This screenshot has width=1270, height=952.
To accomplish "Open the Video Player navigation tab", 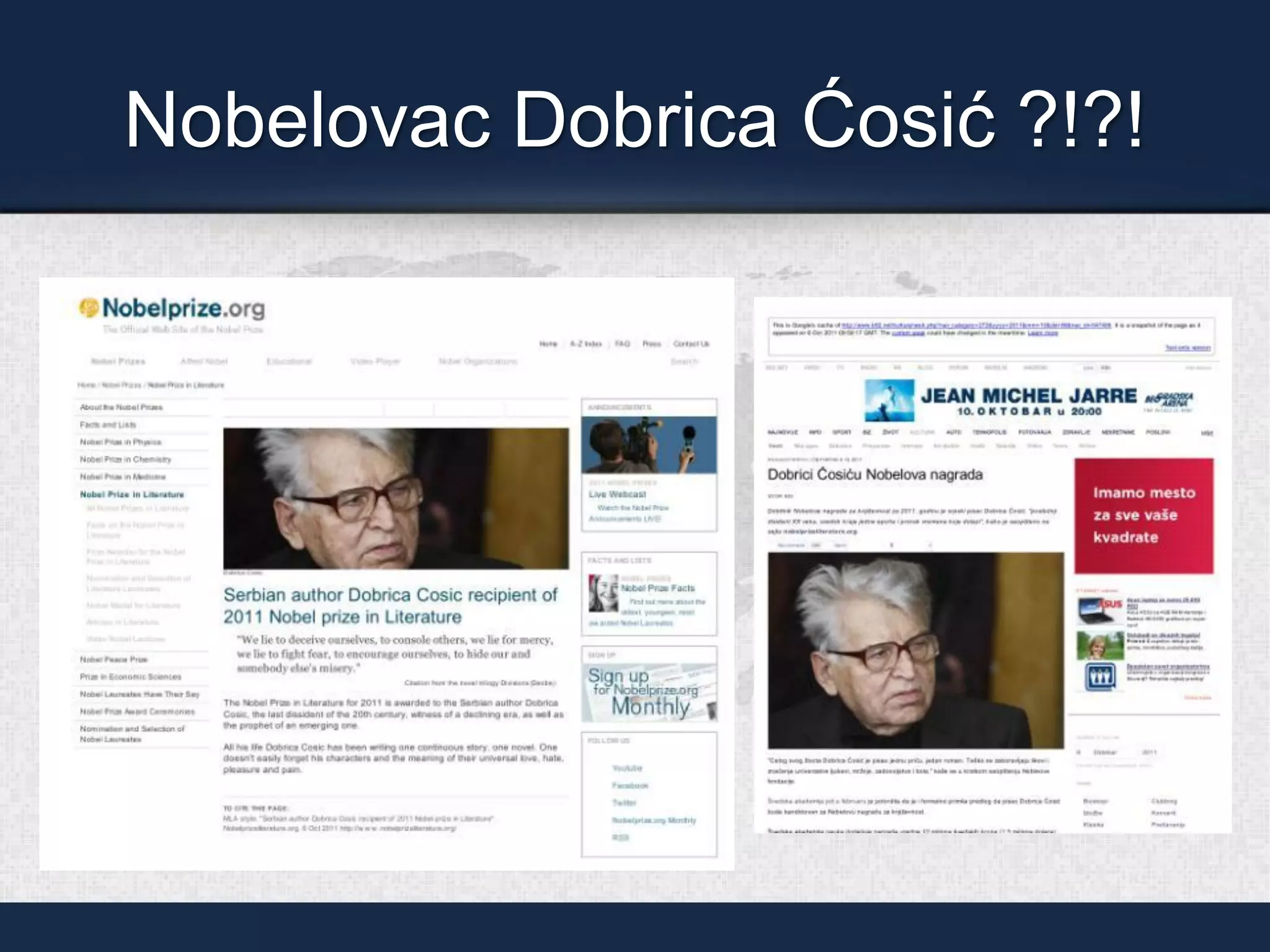I will [x=375, y=361].
